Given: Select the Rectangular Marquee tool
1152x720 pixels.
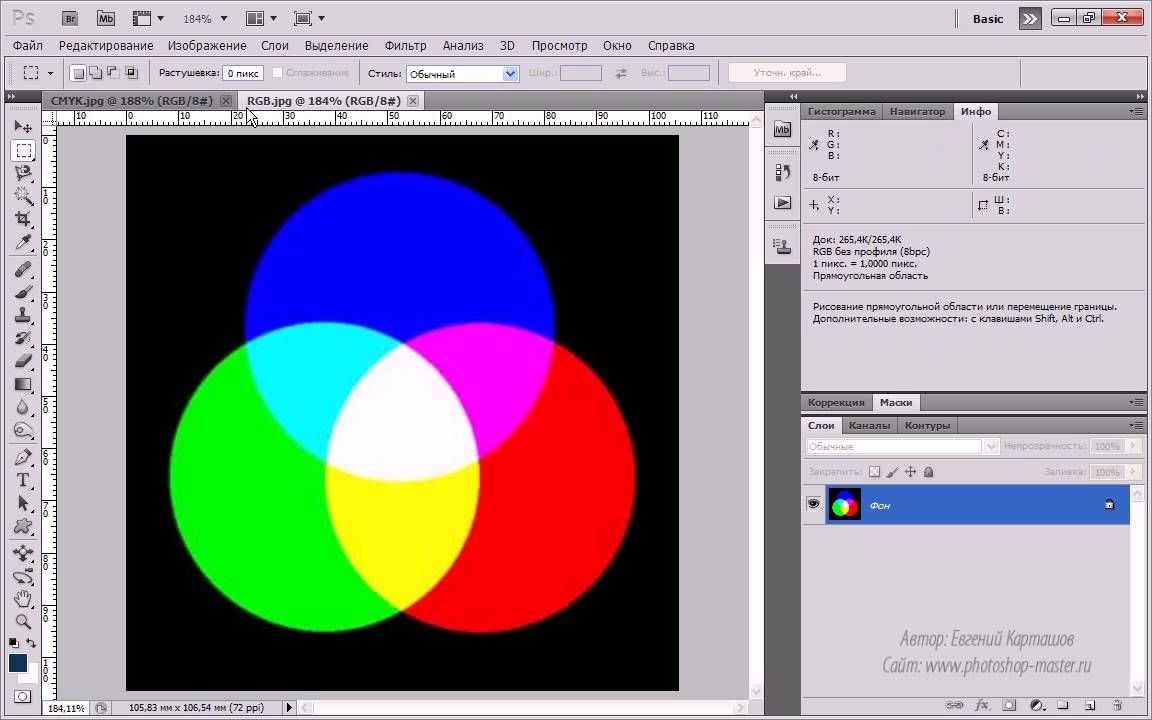Looking at the screenshot, I should [23, 150].
